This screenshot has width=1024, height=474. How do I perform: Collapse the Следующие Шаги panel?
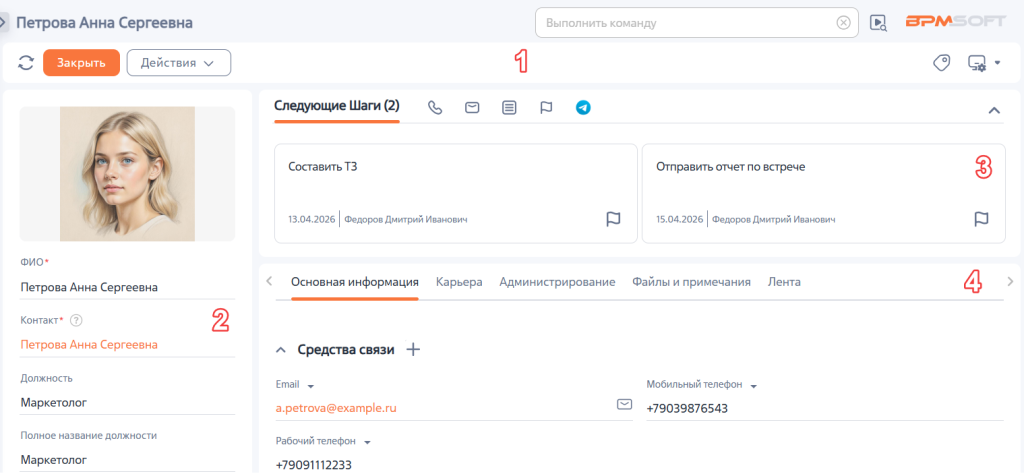[994, 110]
